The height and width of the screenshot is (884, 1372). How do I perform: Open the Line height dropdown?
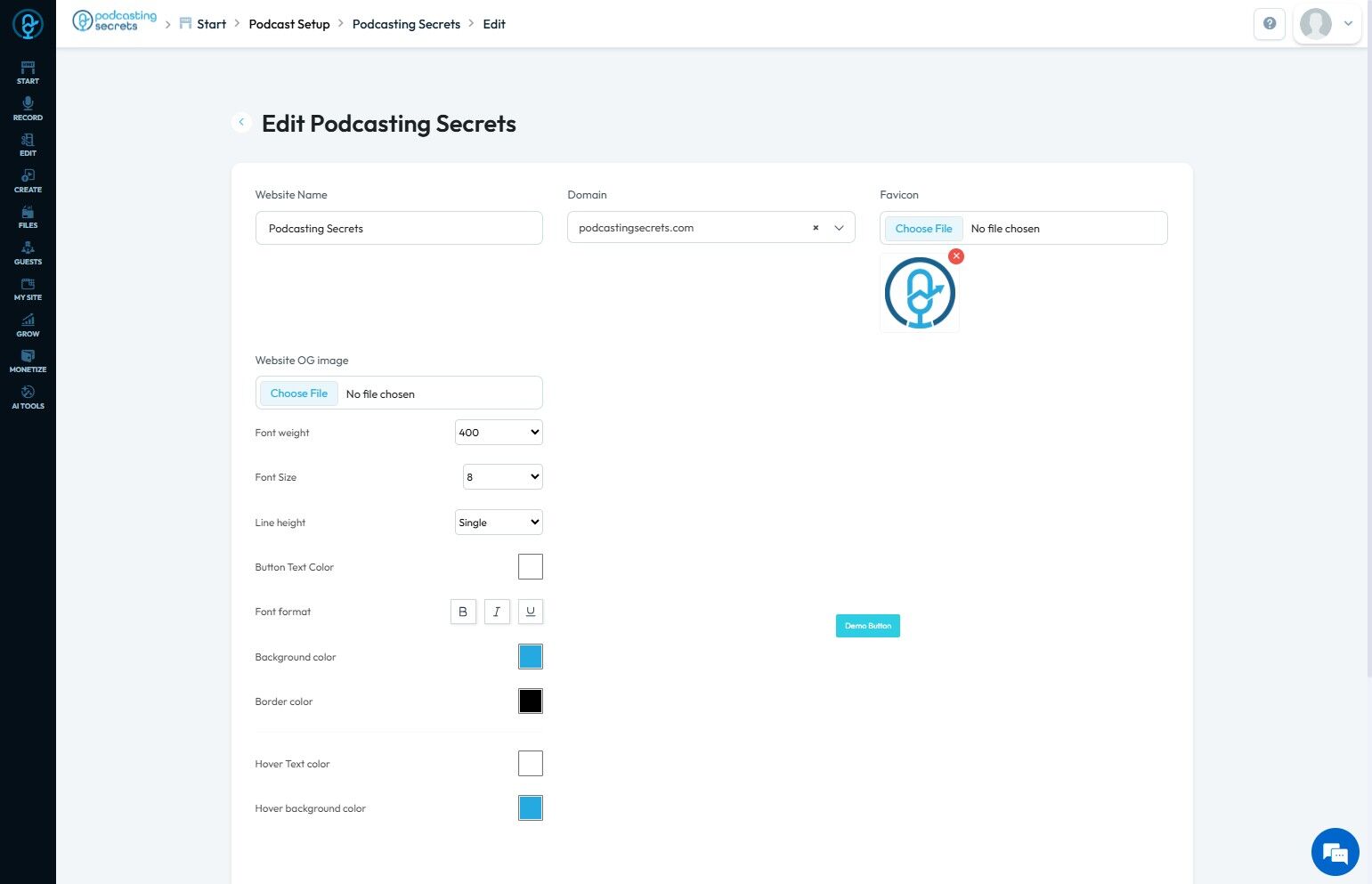tap(499, 523)
